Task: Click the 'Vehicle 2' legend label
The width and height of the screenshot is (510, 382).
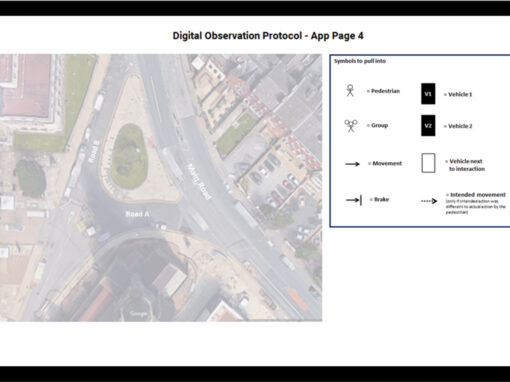Action: pyautogui.click(x=460, y=126)
